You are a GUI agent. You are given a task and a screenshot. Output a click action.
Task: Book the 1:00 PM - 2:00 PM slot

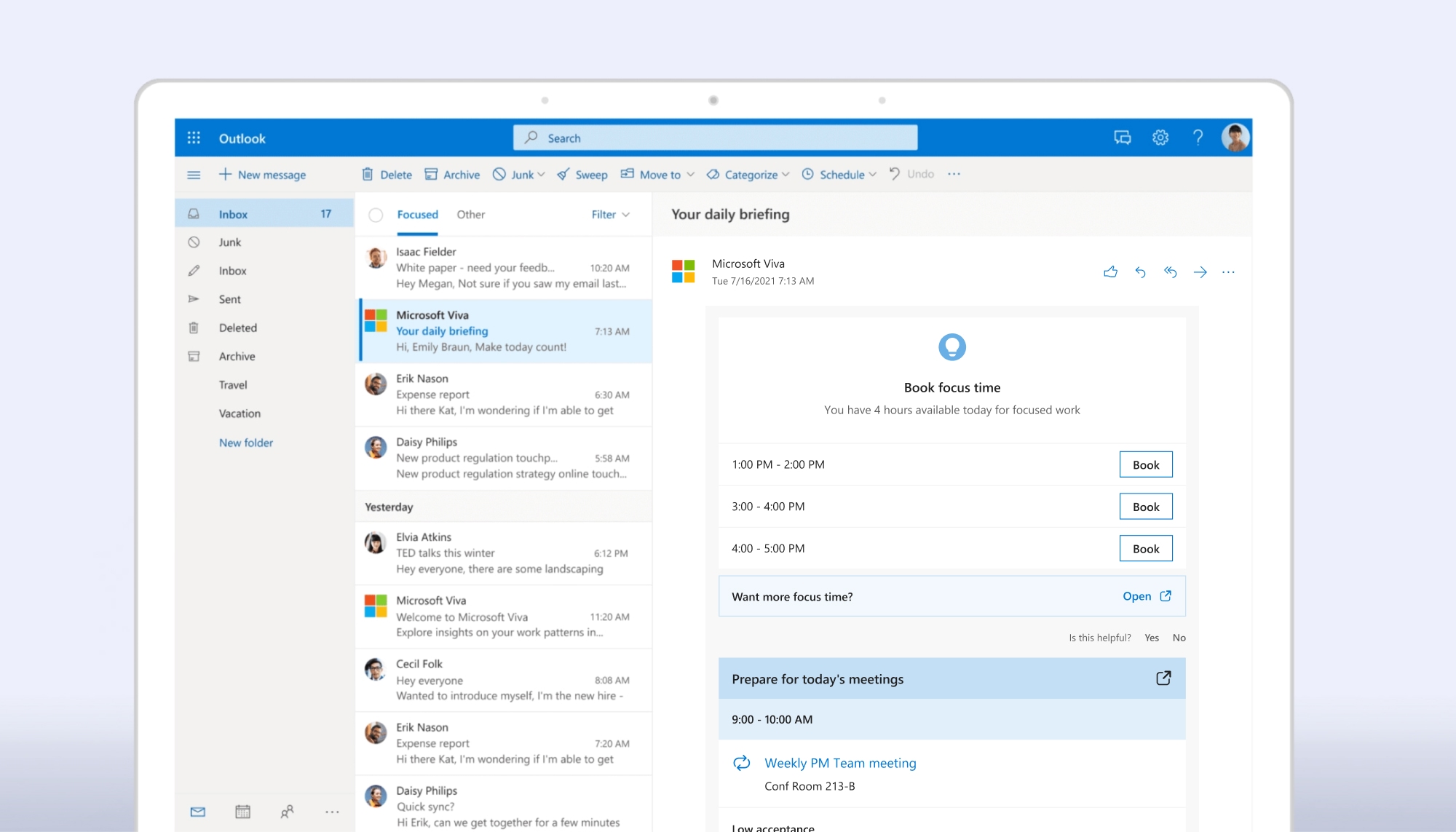pos(1145,464)
